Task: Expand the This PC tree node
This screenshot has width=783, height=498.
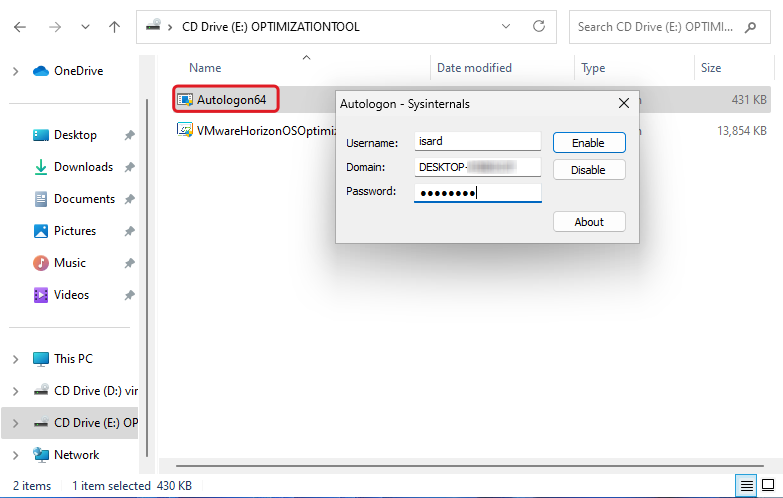Action: pyautogui.click(x=15, y=359)
